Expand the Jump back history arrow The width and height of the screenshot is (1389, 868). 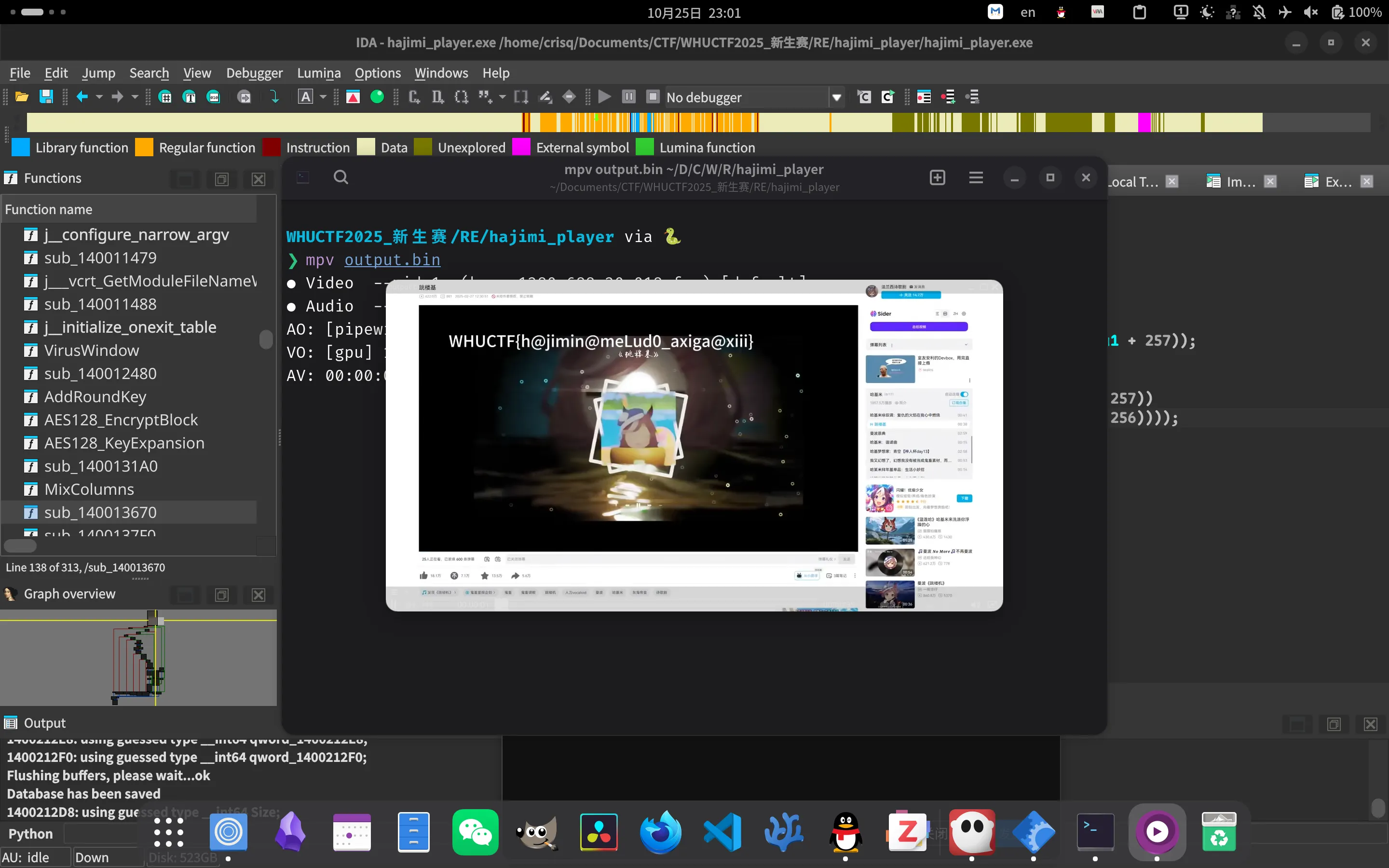coord(99,96)
